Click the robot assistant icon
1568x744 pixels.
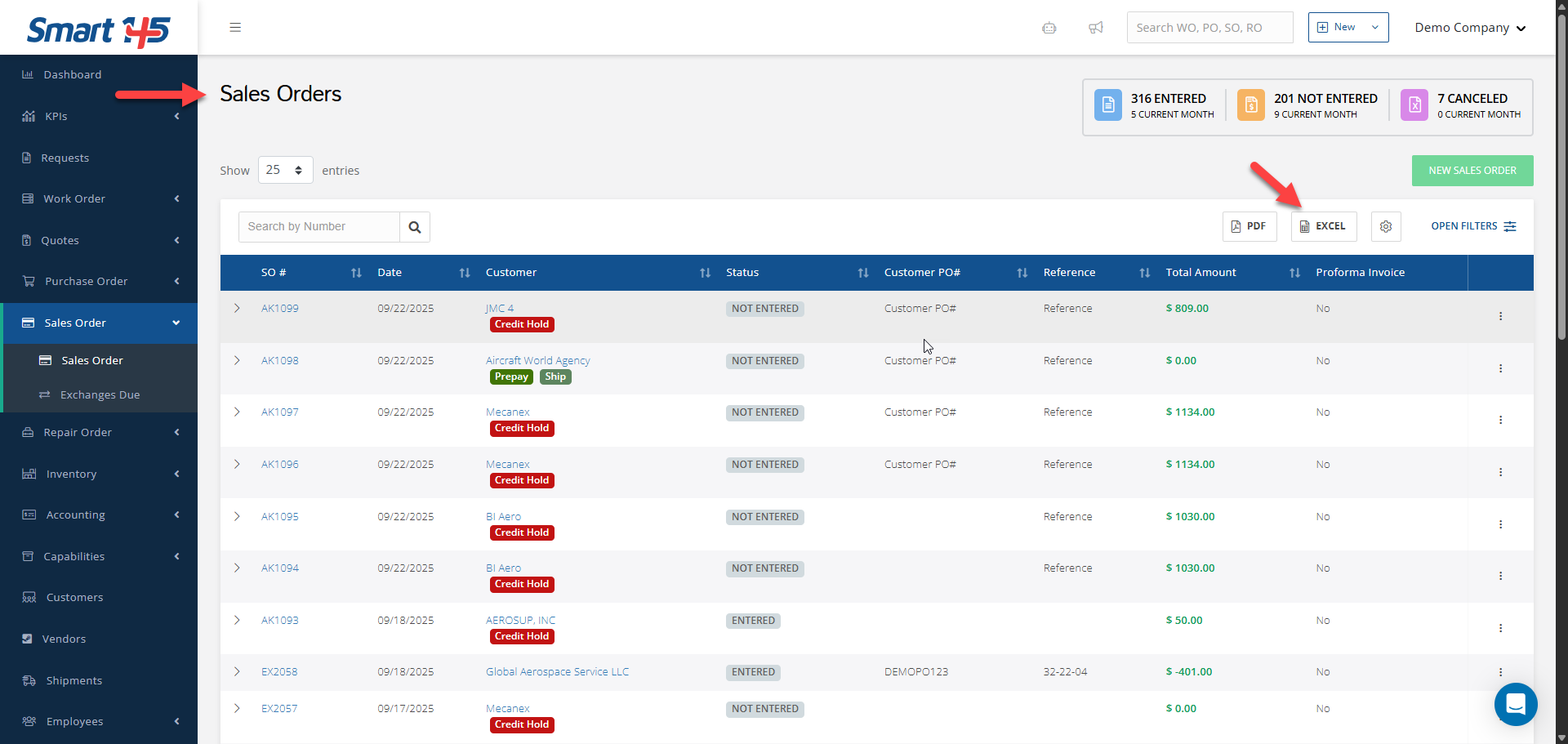tap(1049, 28)
